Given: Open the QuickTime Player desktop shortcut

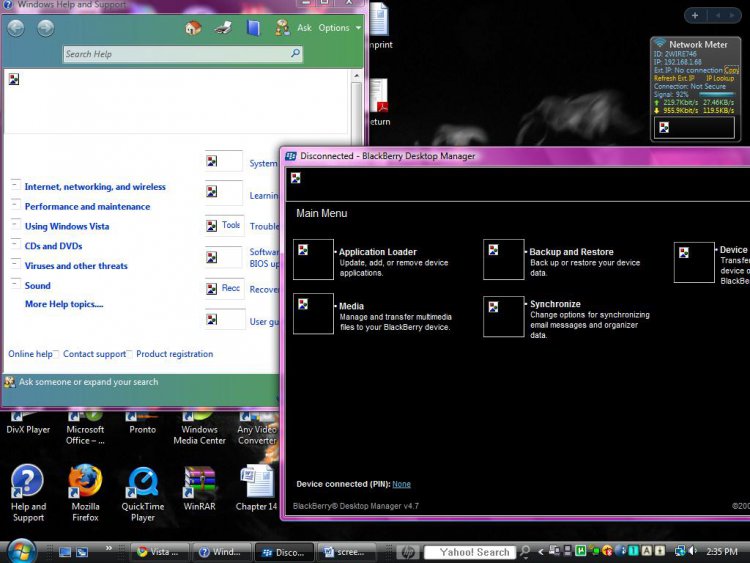Looking at the screenshot, I should coord(143,493).
